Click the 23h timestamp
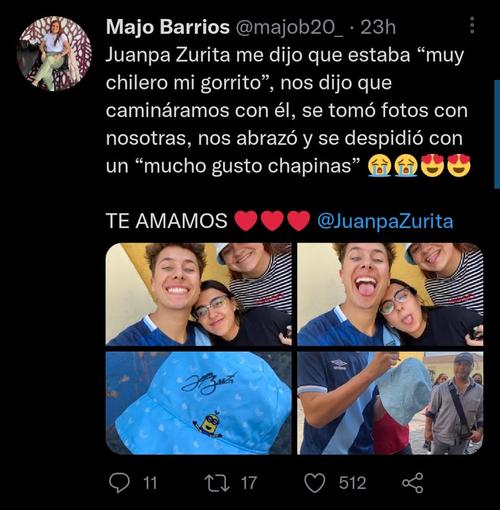Screen dimensions: 500x510 (378, 27)
